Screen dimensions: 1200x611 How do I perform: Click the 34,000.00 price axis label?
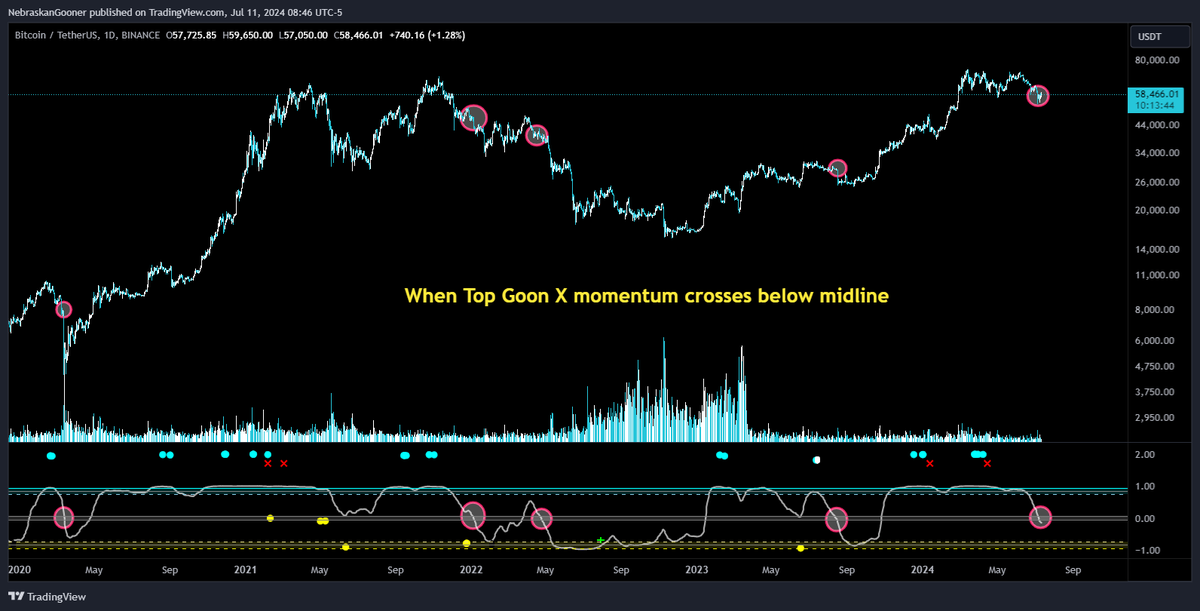tap(1159, 153)
